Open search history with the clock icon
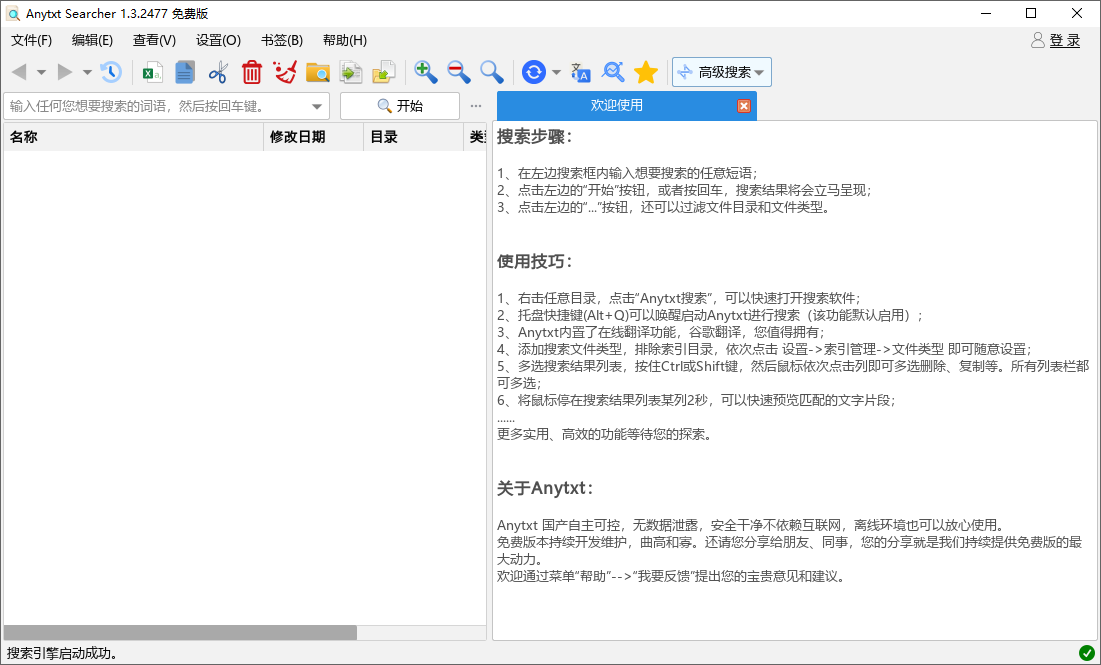This screenshot has width=1101, height=665. click(x=112, y=72)
